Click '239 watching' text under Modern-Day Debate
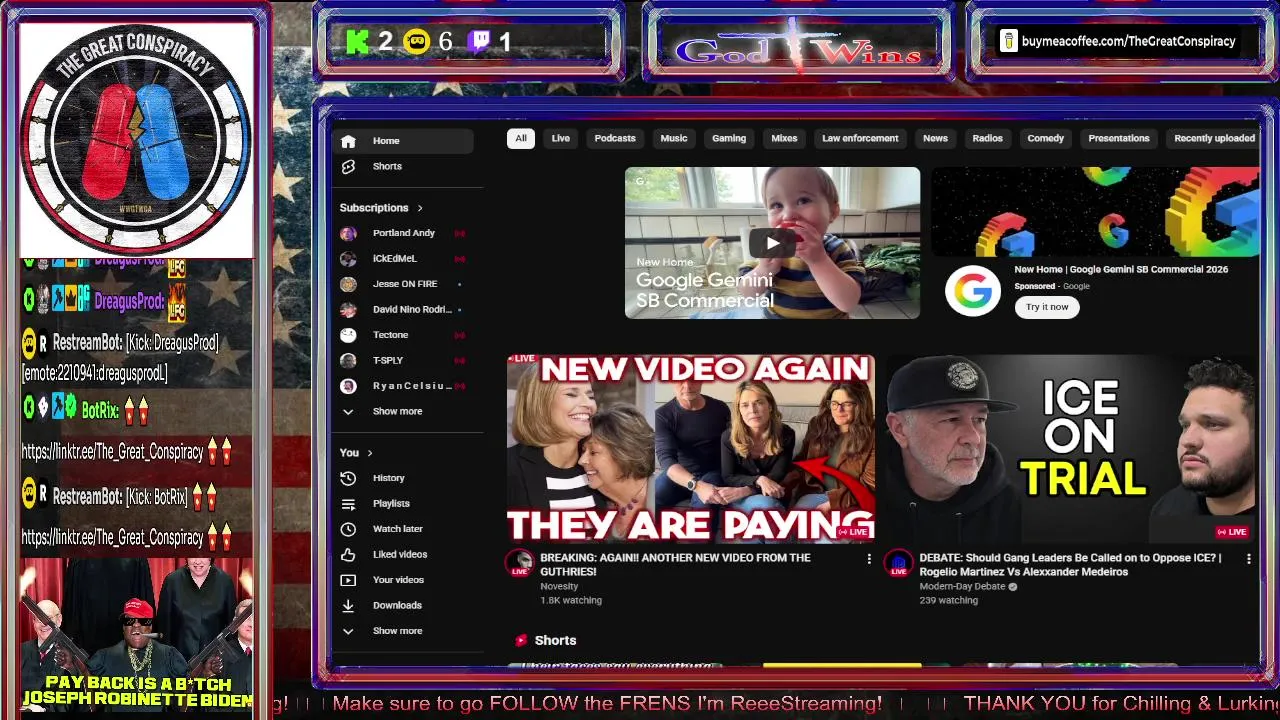Screen dimensions: 1280x720 [948, 600]
